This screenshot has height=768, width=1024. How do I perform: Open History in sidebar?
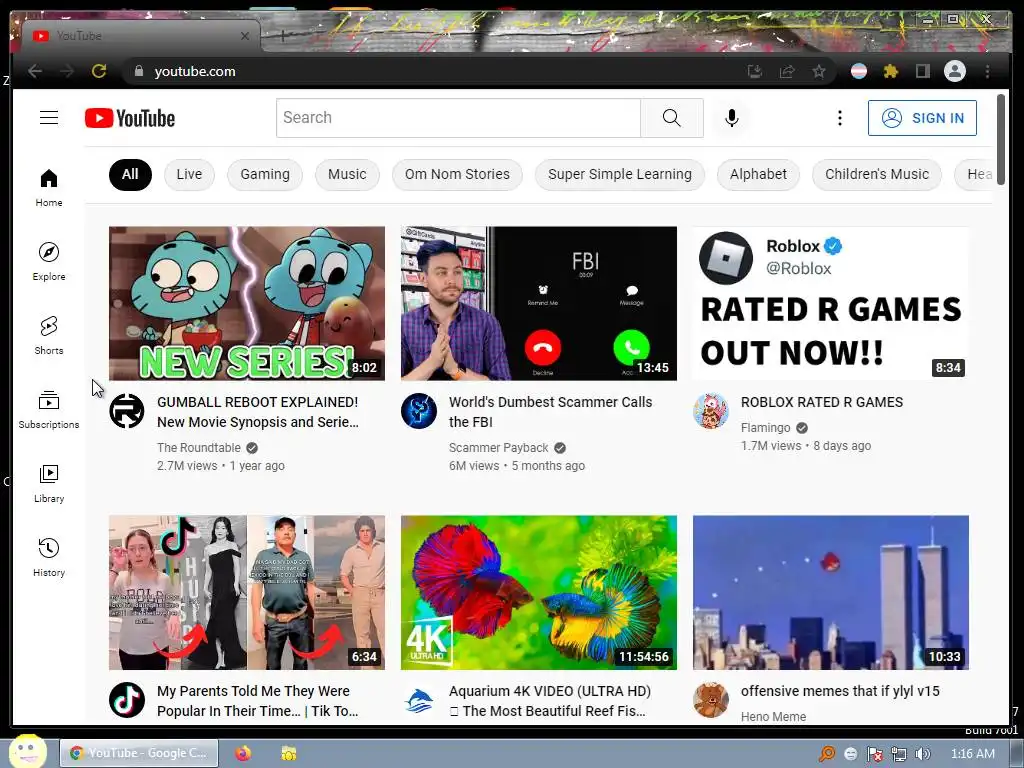49,557
